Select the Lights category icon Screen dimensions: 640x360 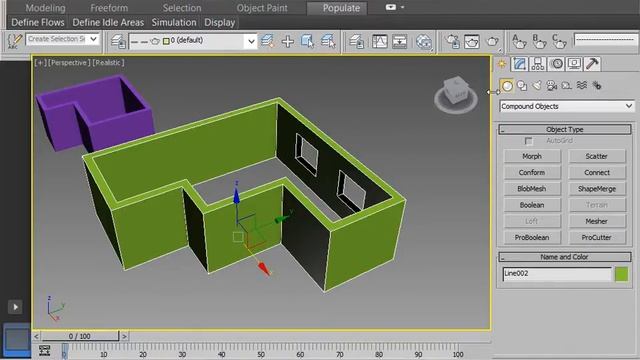(x=537, y=86)
